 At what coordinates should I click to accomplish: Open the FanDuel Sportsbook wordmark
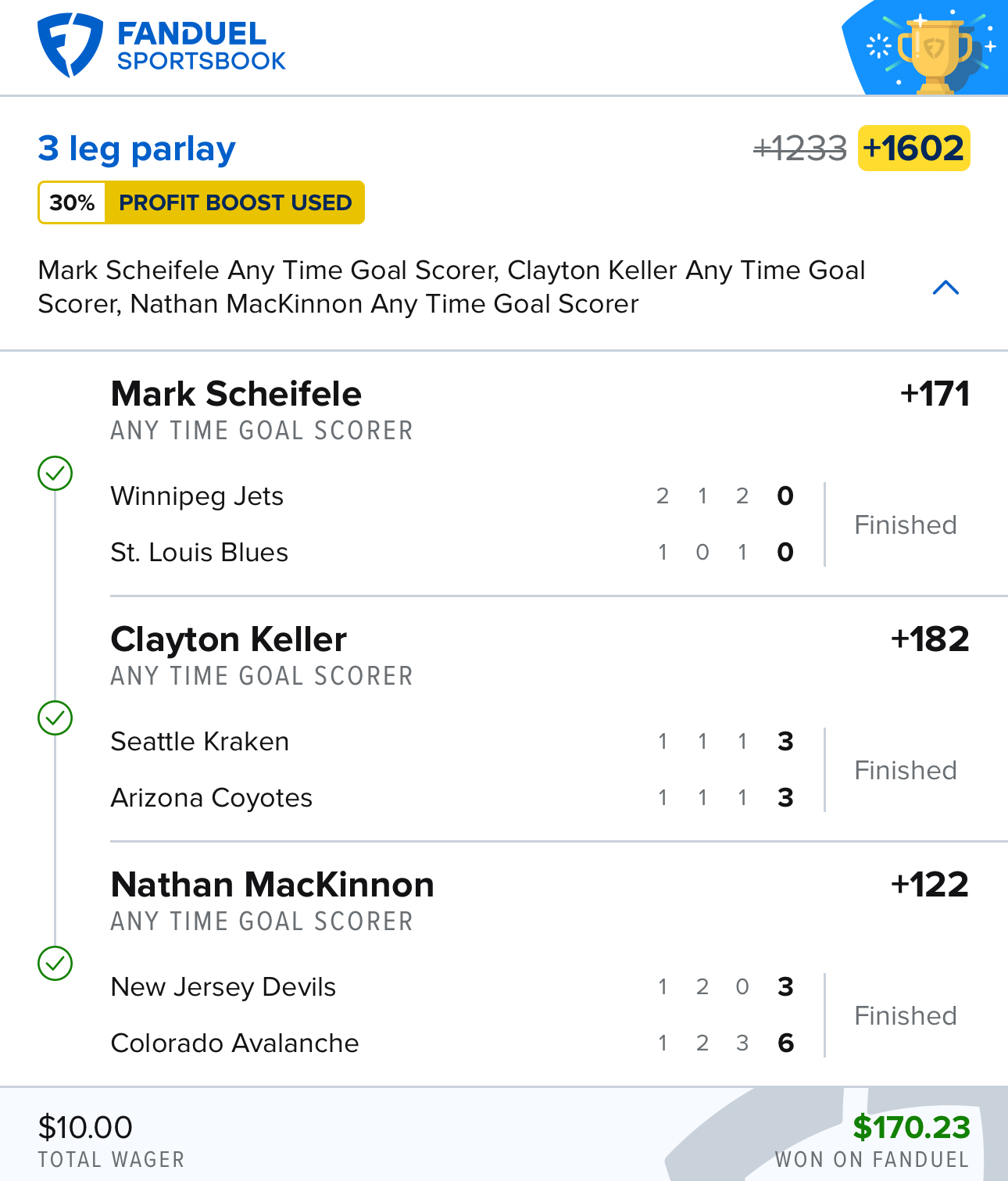pyautogui.click(x=201, y=45)
